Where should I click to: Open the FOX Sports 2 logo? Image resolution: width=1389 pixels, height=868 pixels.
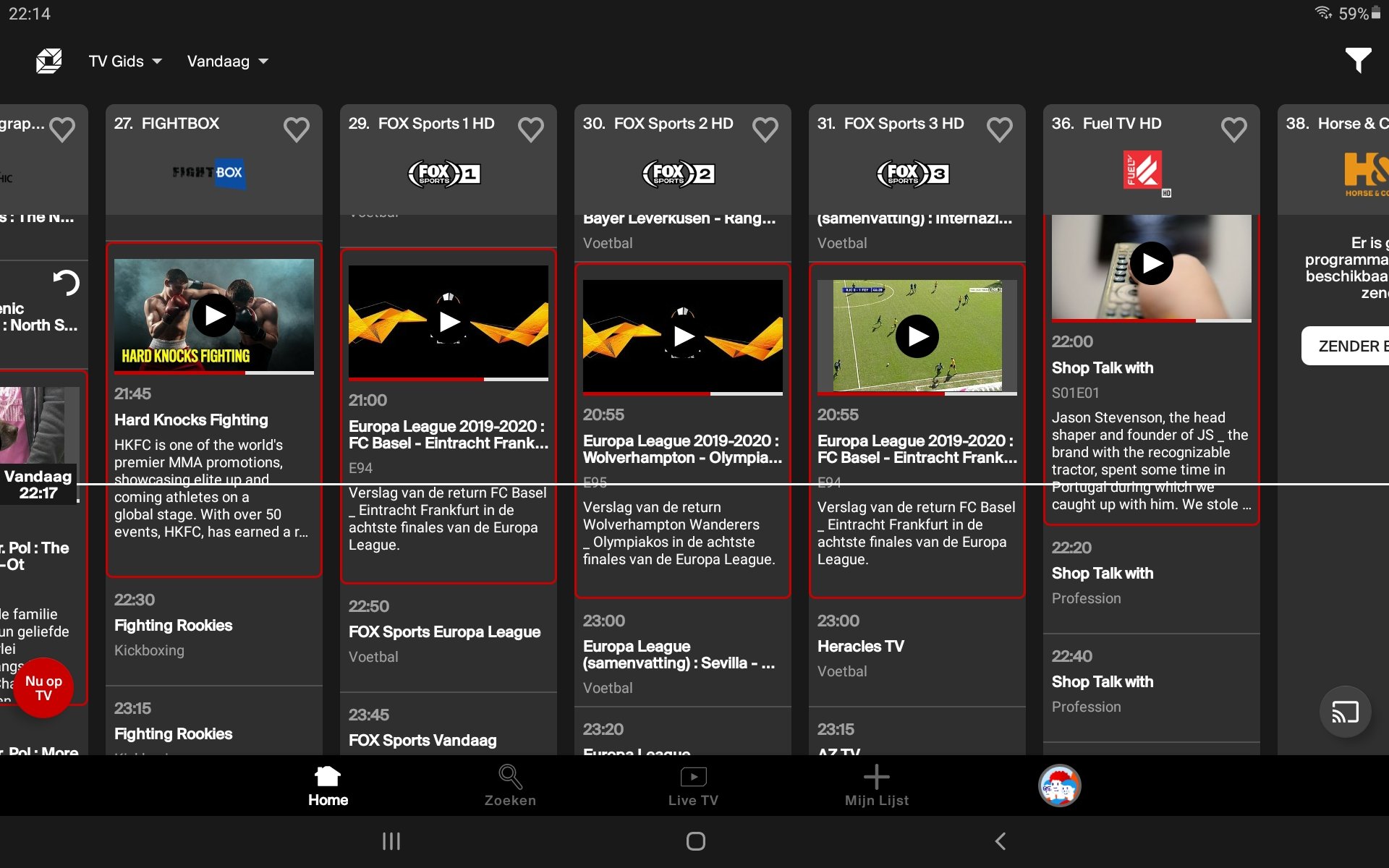679,174
